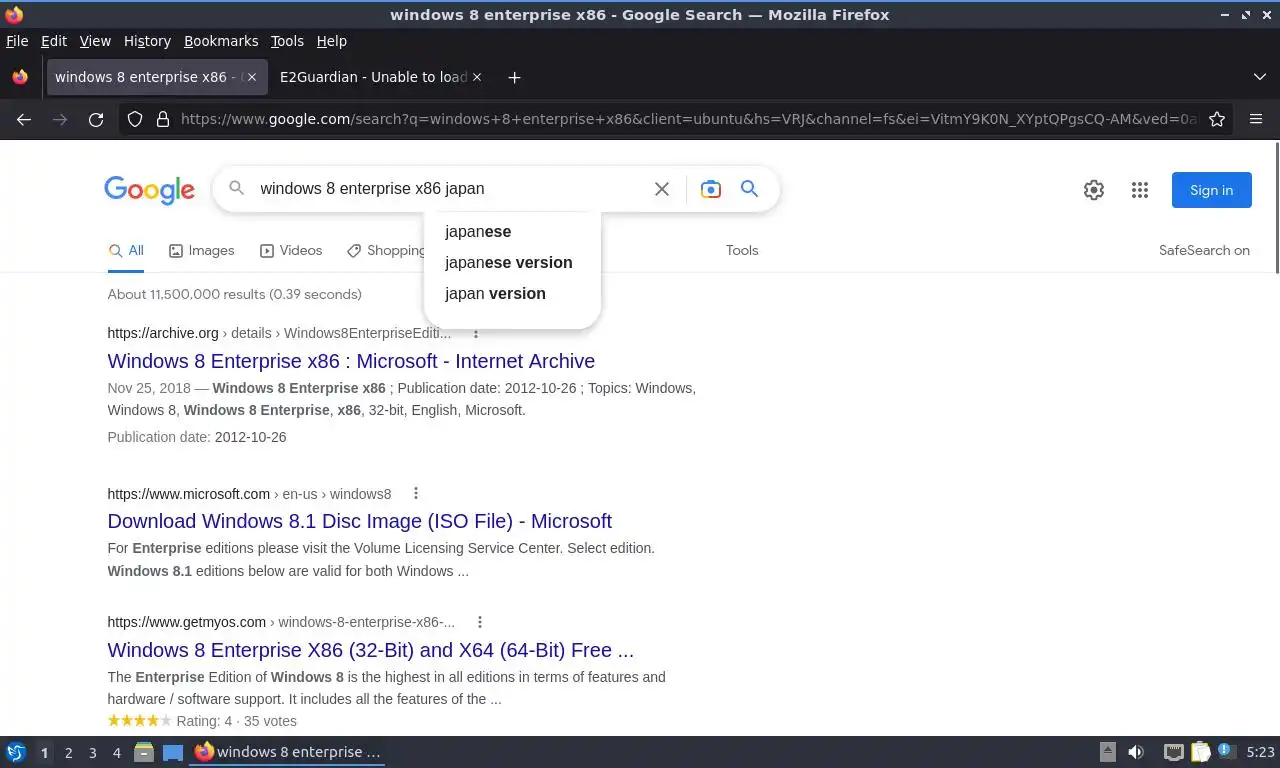Go back with the browser back arrow
The image size is (1280, 768).
point(24,119)
